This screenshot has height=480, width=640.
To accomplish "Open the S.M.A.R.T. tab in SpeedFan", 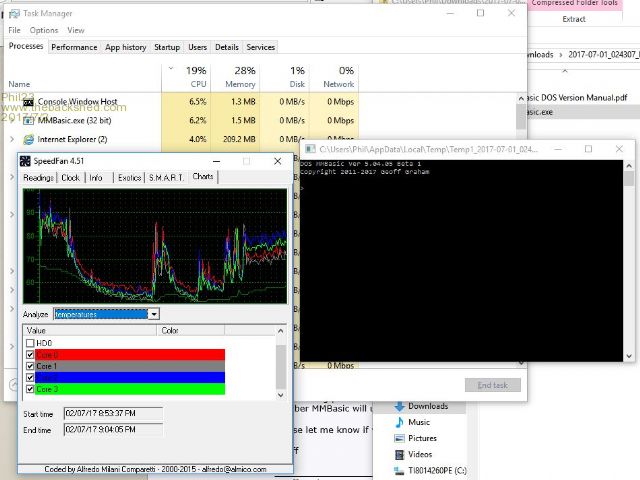I will (x=167, y=177).
